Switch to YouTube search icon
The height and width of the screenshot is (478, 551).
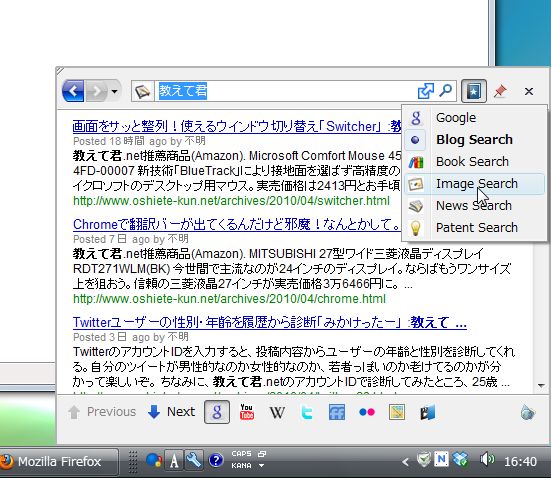pos(247,412)
